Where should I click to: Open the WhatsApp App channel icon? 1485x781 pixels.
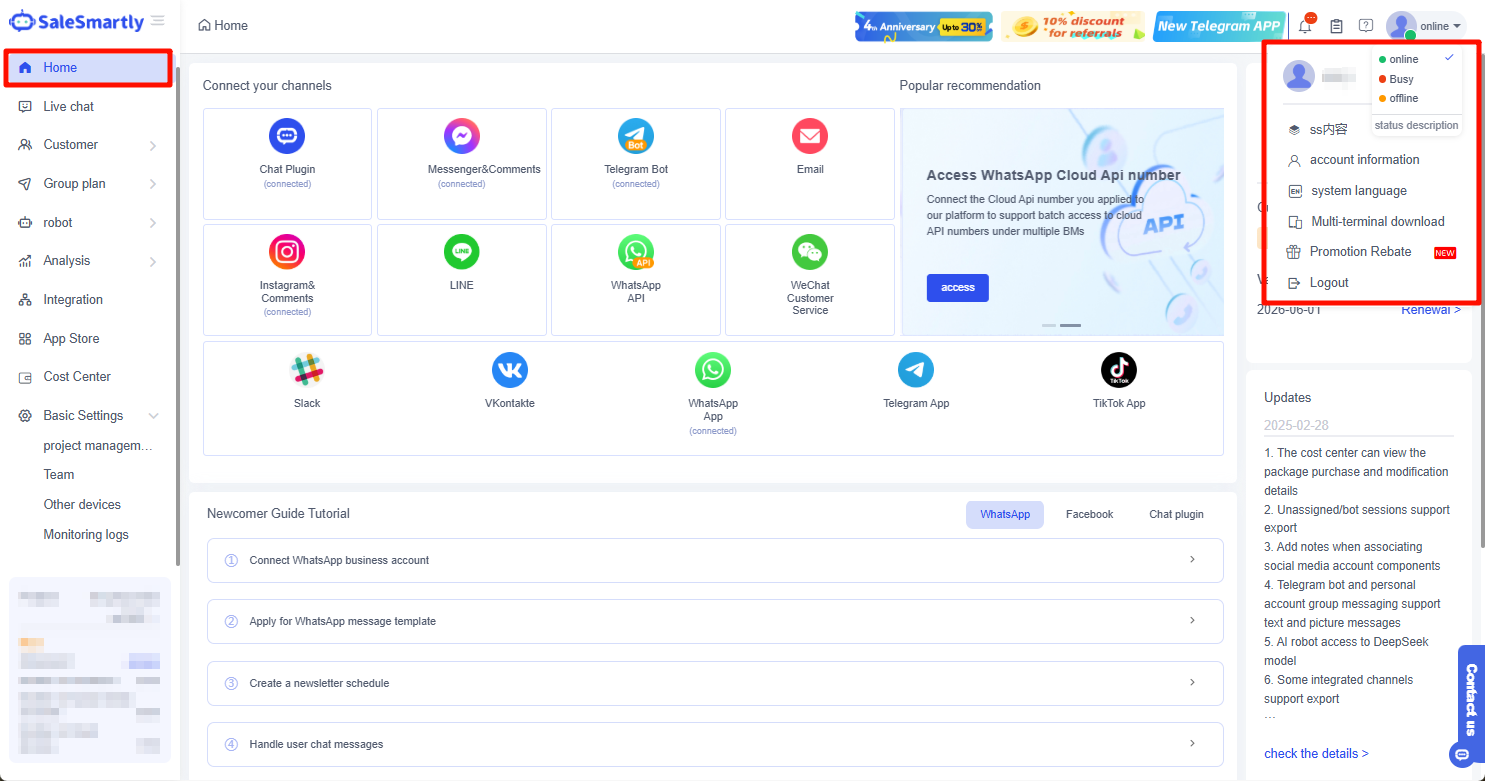click(713, 370)
